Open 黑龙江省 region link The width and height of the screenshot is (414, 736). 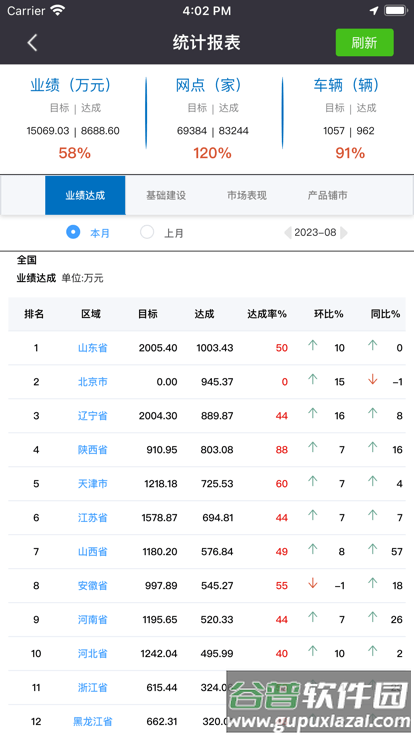92,721
